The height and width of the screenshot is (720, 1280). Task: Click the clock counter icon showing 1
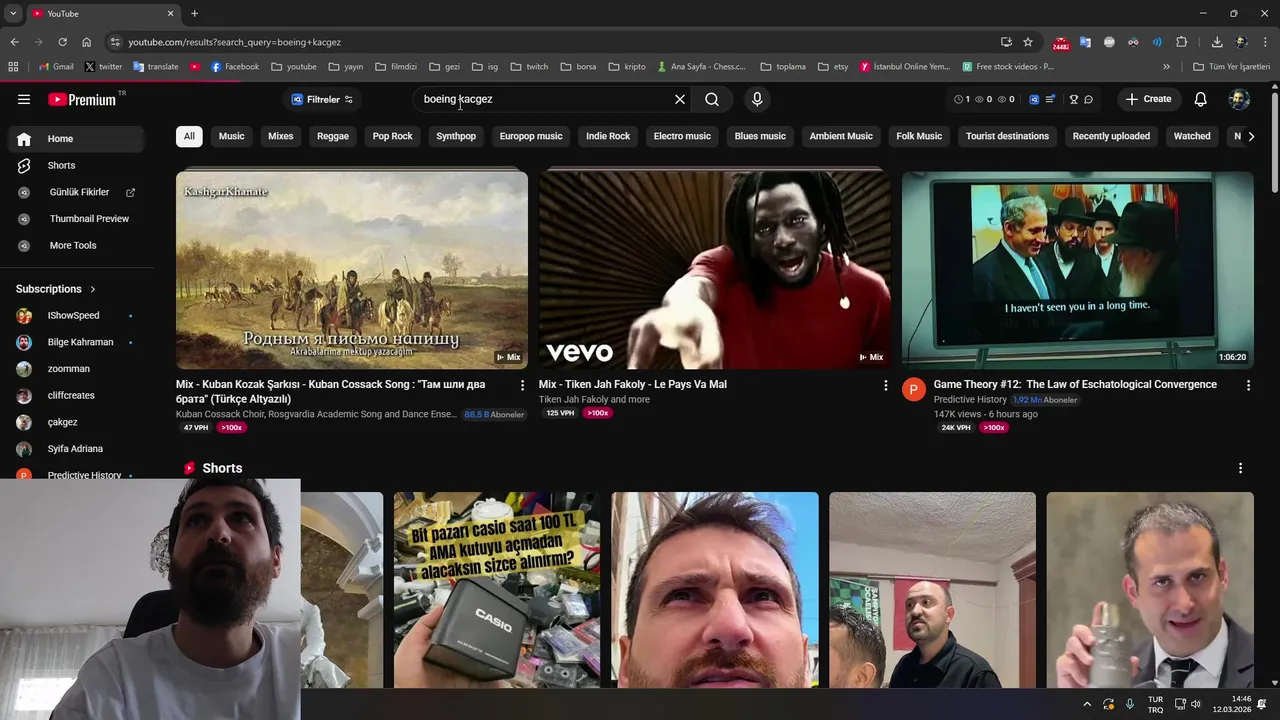pos(962,99)
